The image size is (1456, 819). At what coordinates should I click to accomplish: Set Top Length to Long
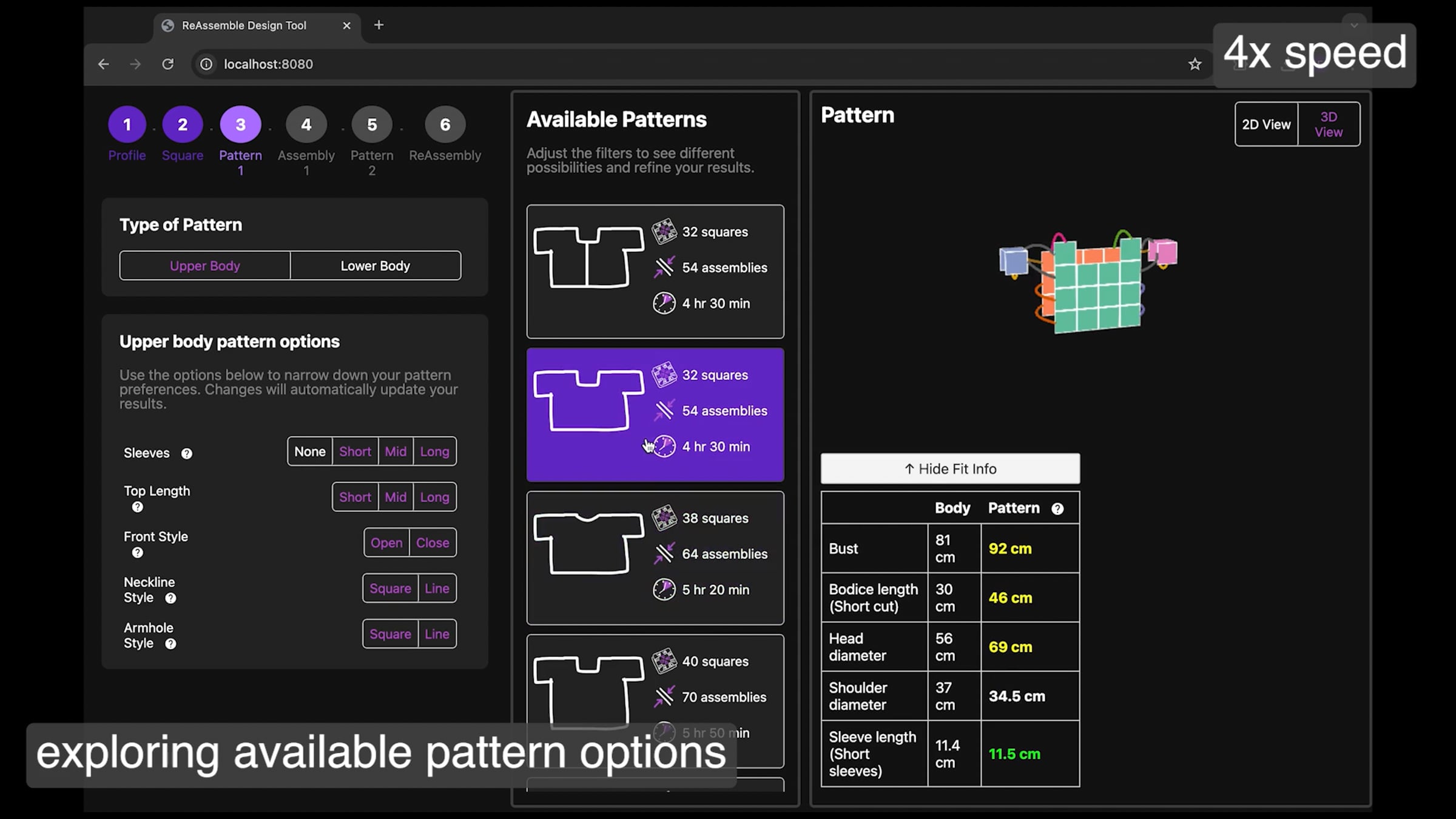(x=434, y=497)
